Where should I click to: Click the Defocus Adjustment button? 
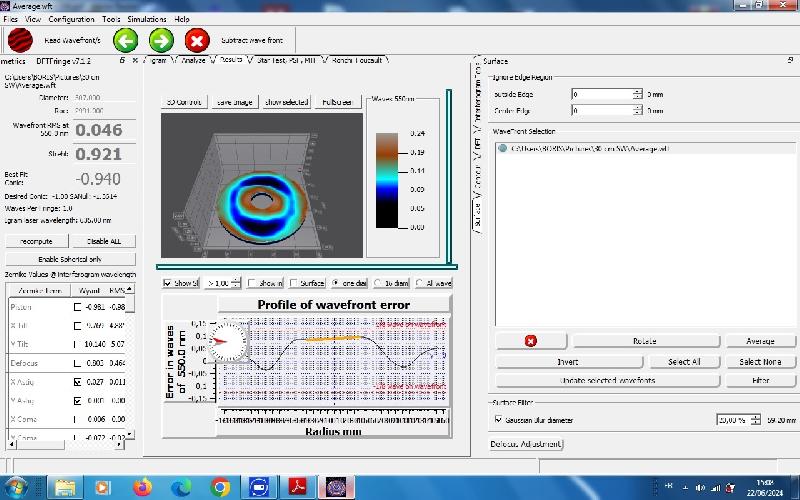point(526,444)
